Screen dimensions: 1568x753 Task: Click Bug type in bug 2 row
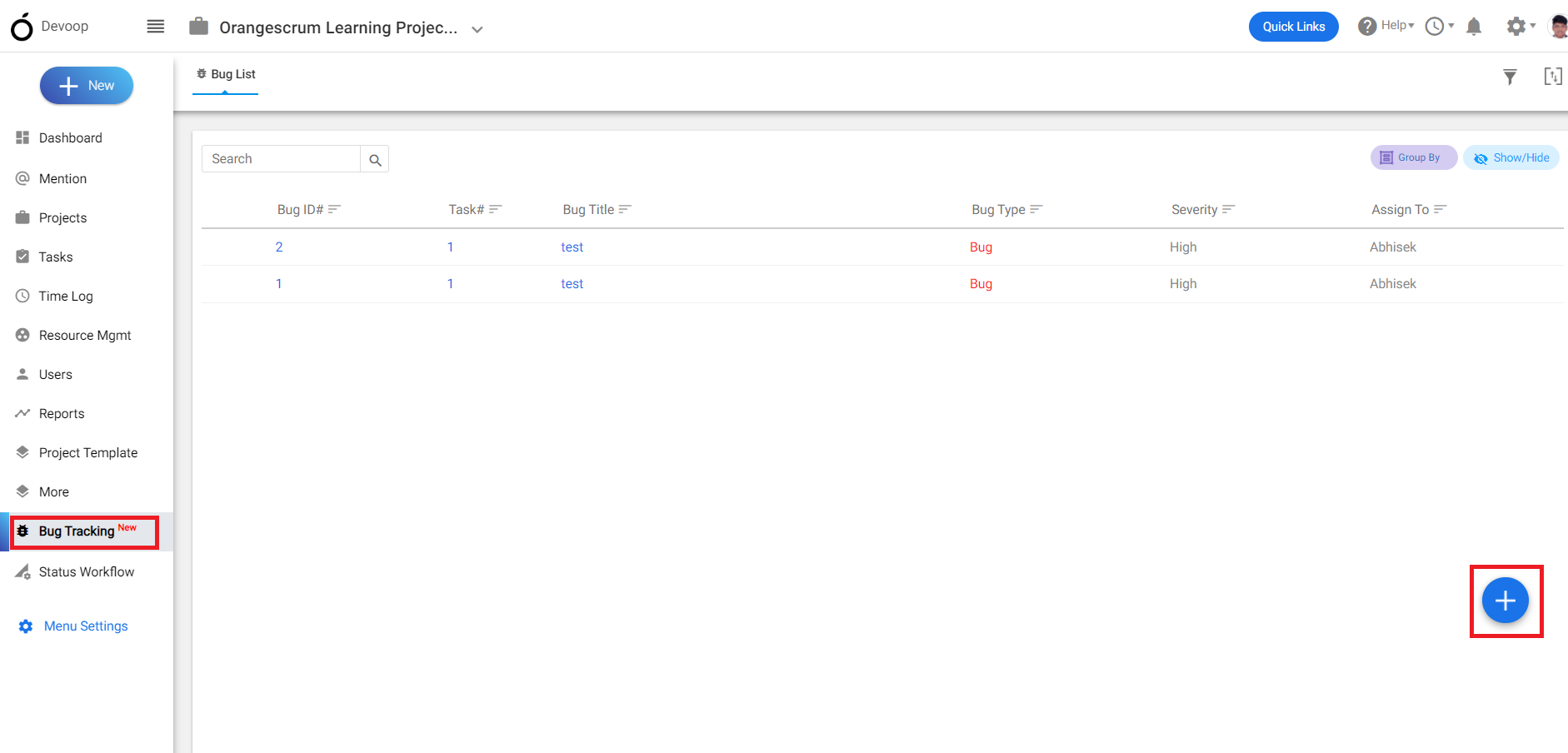point(981,247)
